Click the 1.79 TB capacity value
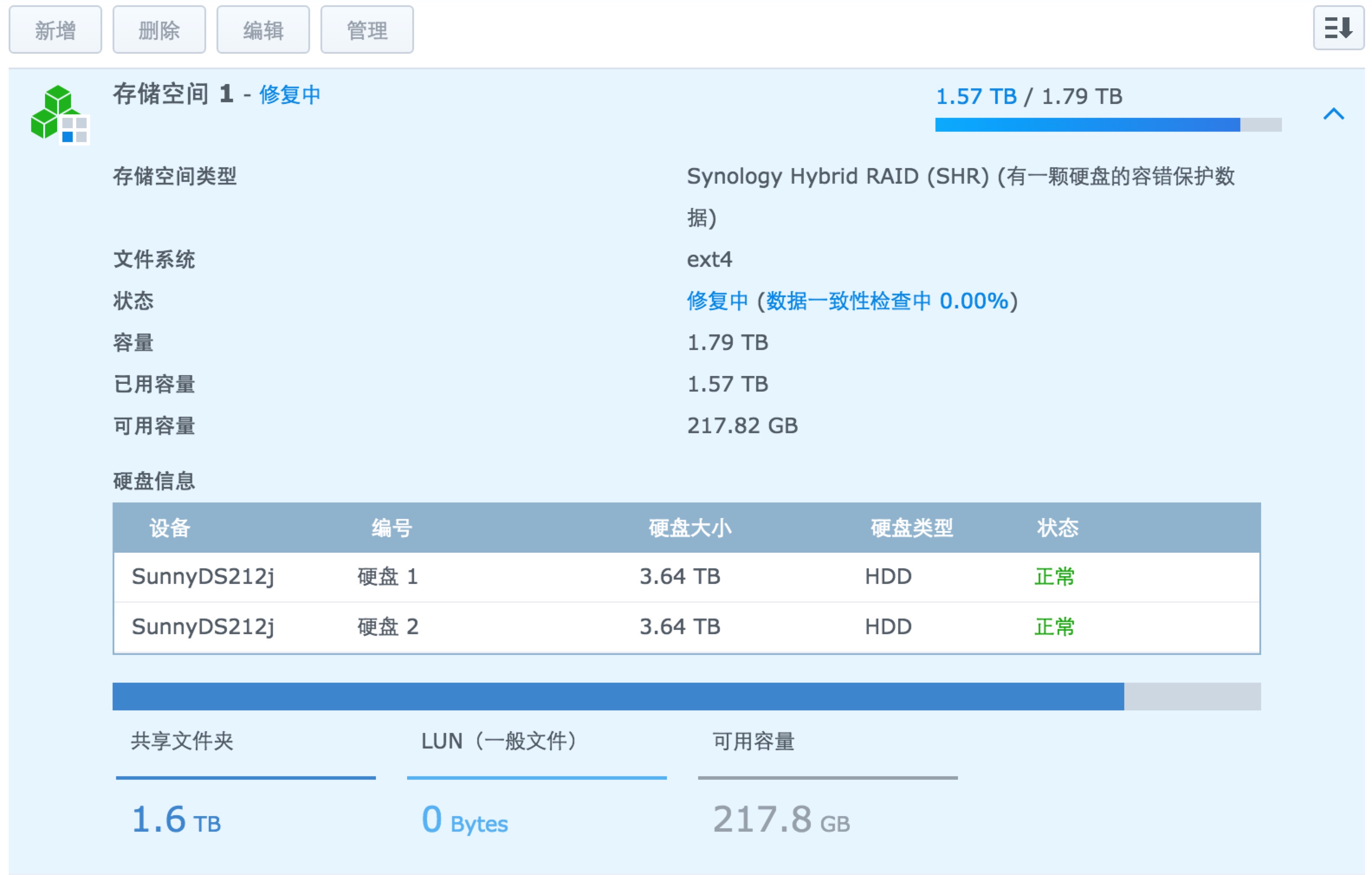Viewport: 1372px width, 875px height. [x=728, y=343]
